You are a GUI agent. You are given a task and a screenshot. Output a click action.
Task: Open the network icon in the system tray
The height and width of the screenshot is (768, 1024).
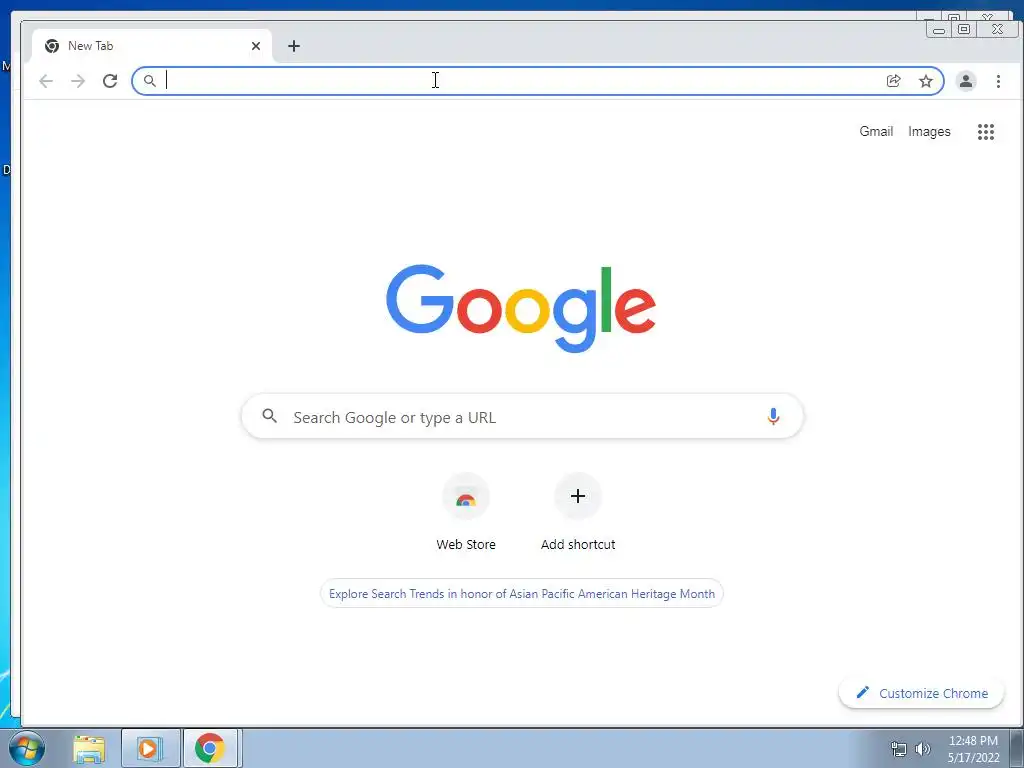click(x=899, y=749)
